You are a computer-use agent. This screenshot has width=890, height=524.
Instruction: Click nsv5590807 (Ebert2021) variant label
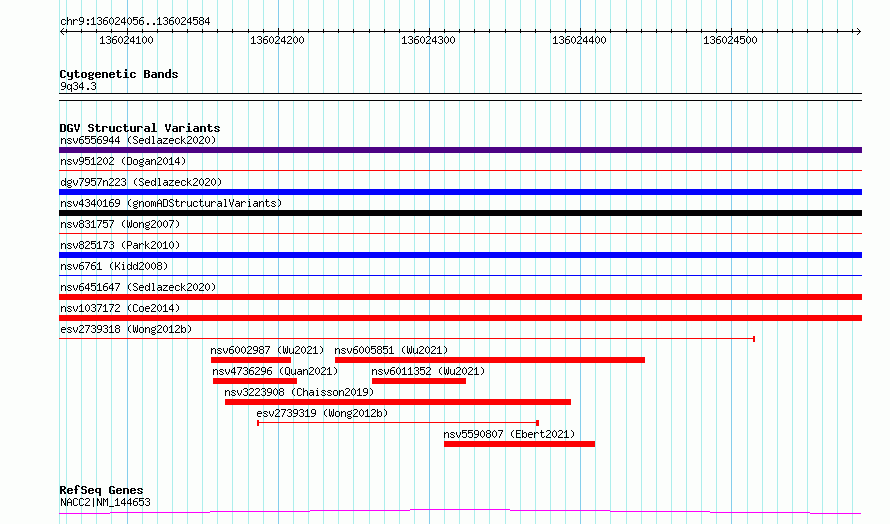click(509, 434)
